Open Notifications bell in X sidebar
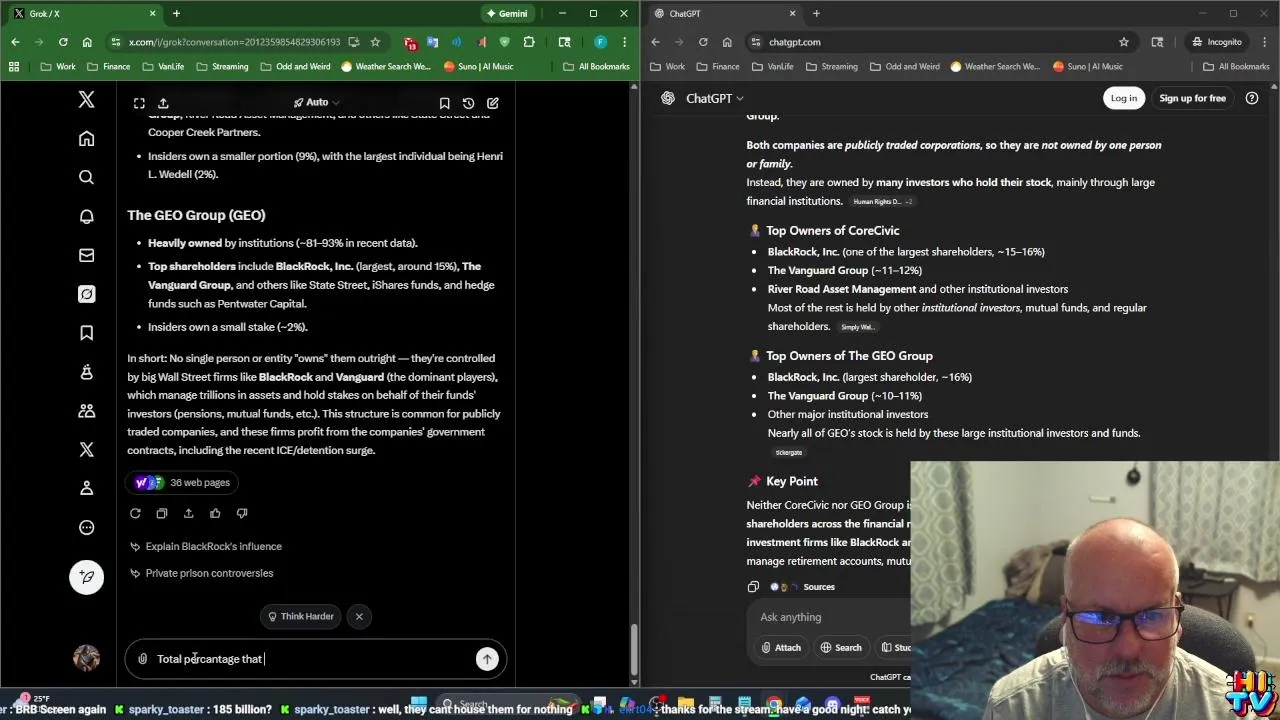The width and height of the screenshot is (1280, 720). (86, 216)
